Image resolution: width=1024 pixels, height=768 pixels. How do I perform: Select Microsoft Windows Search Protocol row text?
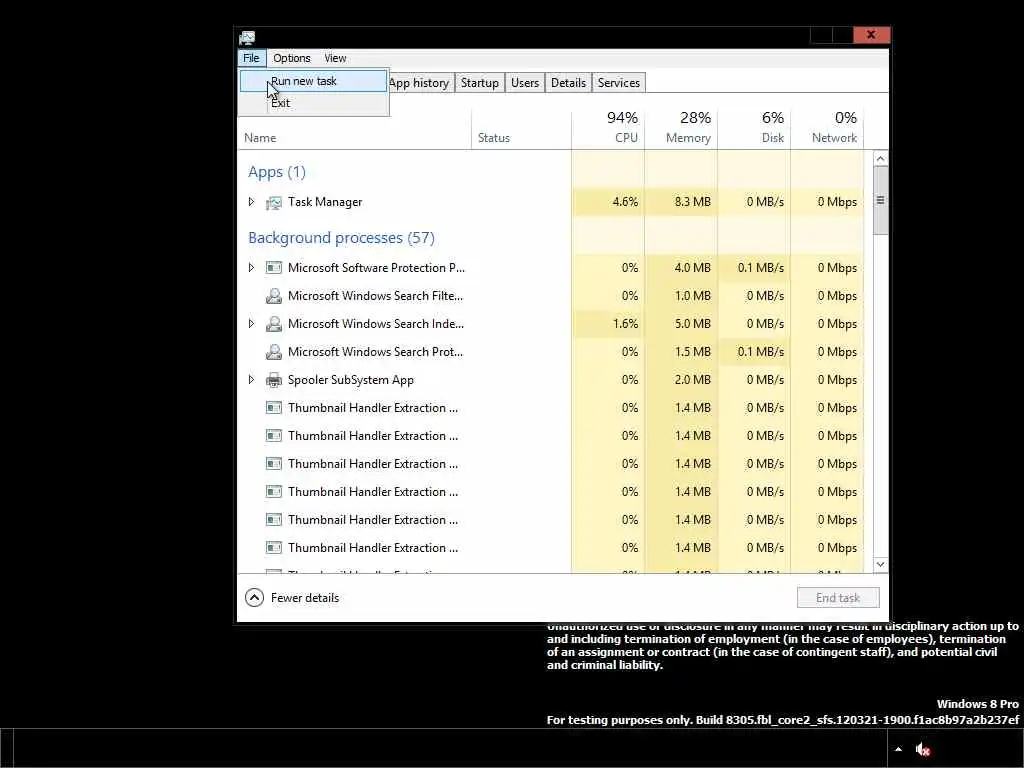376,352
